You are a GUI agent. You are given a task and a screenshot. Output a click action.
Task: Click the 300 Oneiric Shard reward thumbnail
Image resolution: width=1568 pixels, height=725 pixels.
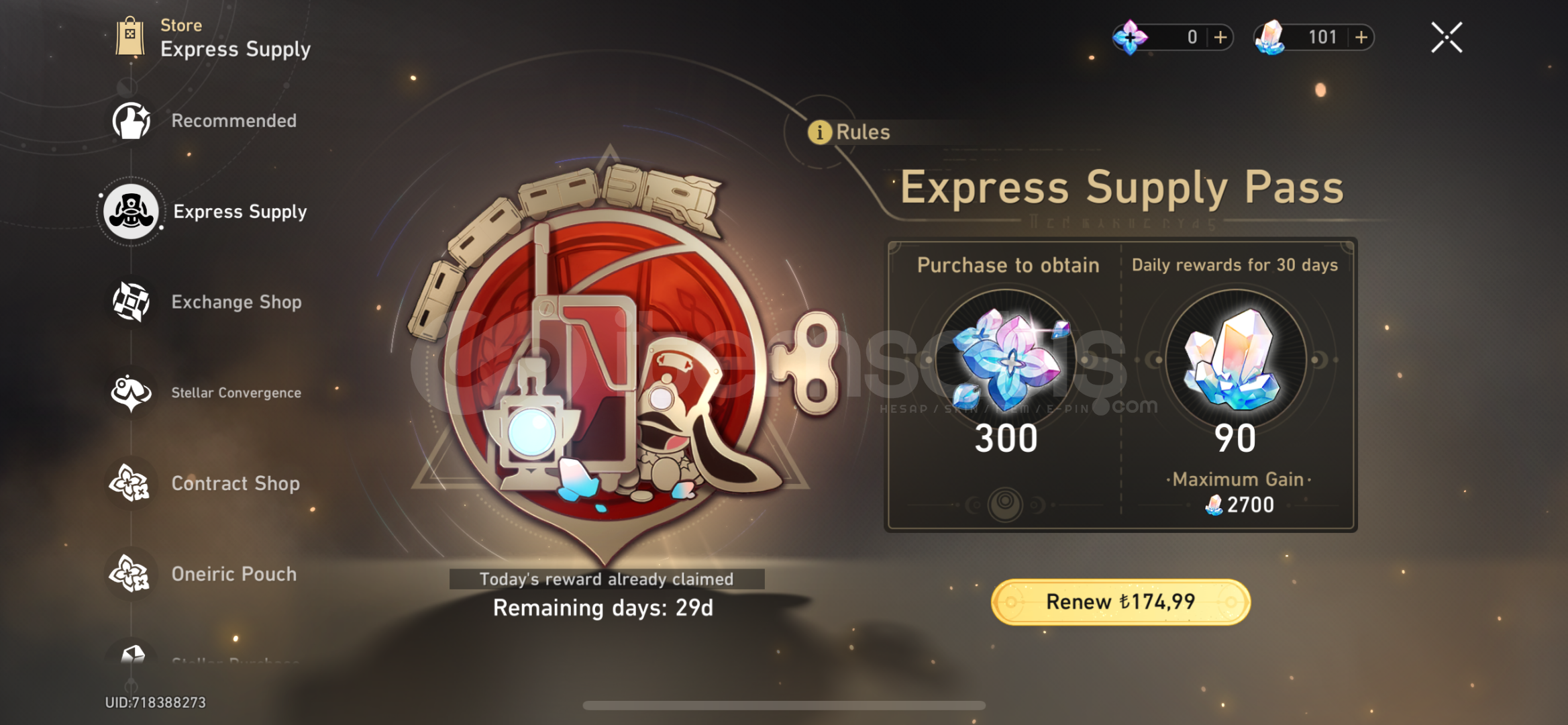click(x=1006, y=359)
